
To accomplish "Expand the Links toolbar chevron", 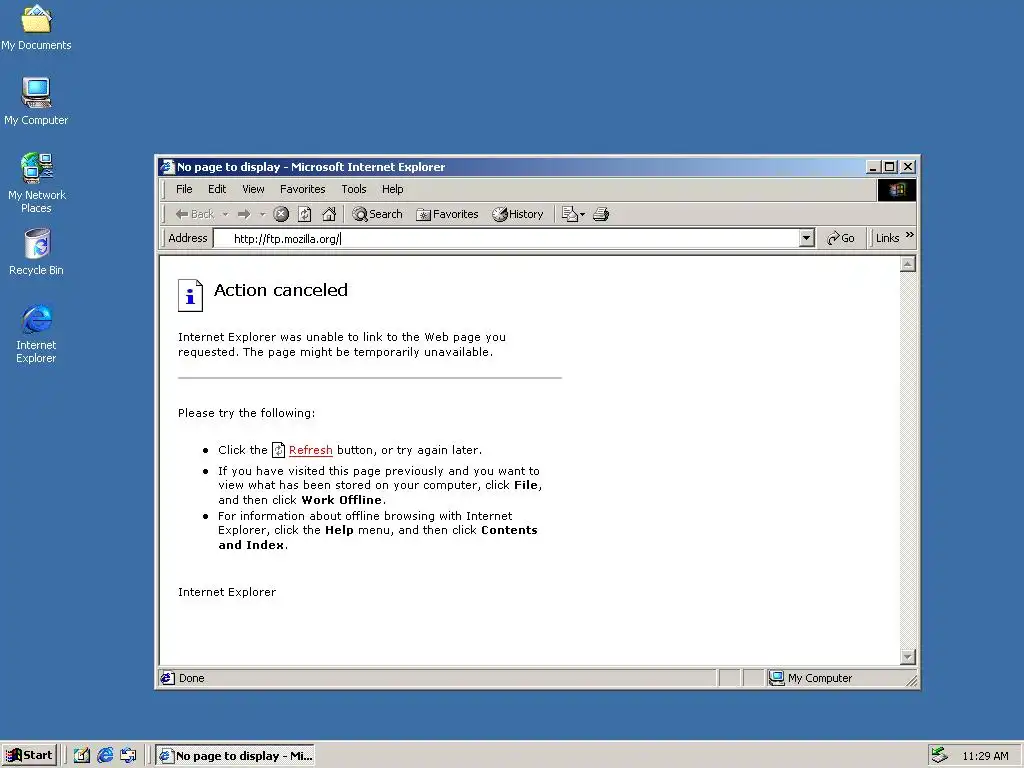I will click(x=910, y=236).
